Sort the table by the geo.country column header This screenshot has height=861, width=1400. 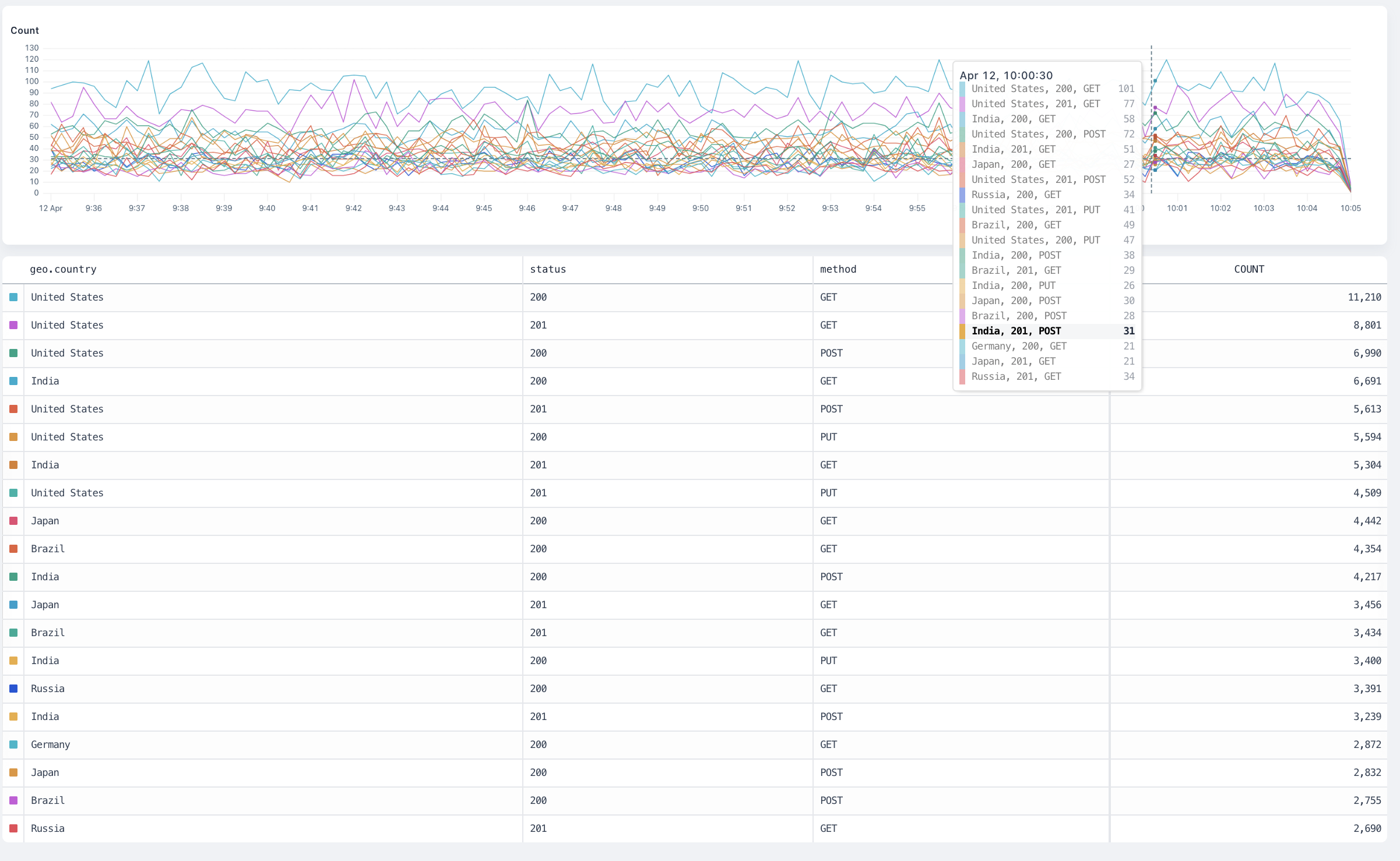click(x=63, y=269)
